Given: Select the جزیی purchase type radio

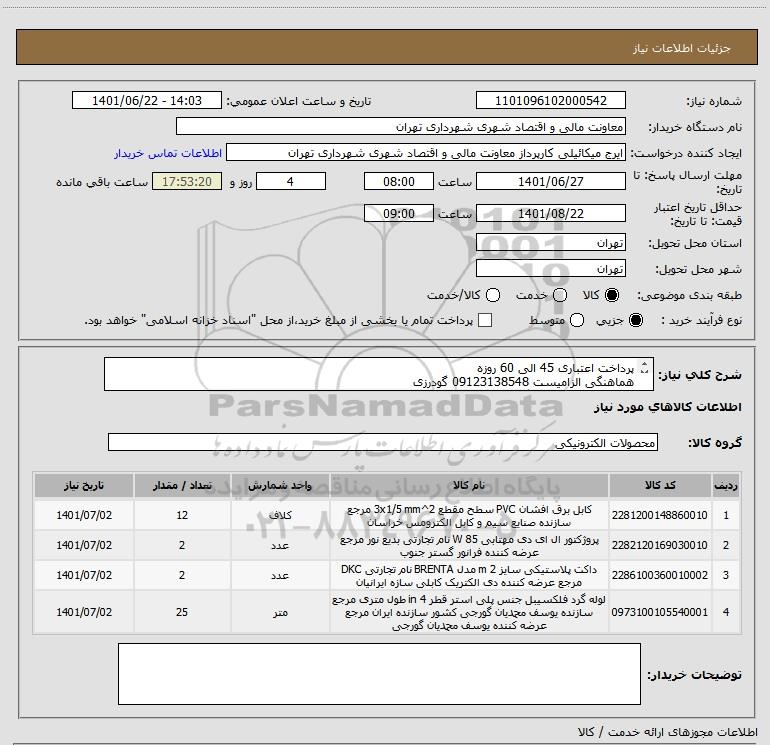Looking at the screenshot, I should point(636,320).
